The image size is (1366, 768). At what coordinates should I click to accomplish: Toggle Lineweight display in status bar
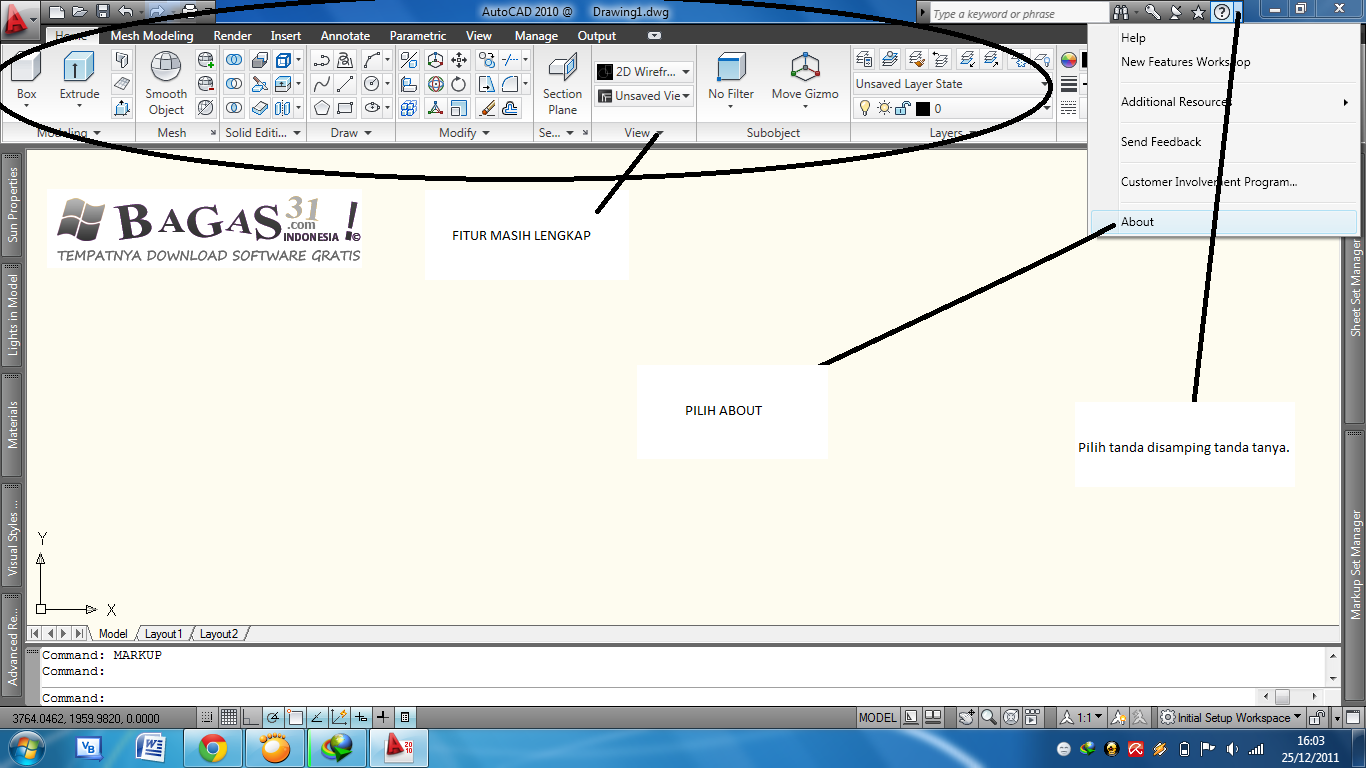coord(382,717)
